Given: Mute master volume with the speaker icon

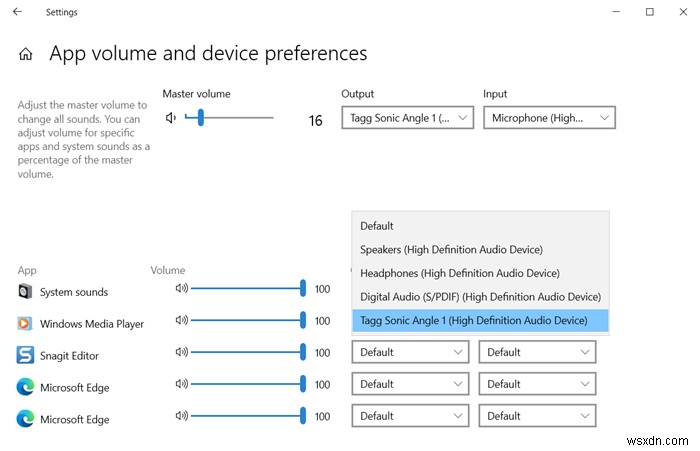Looking at the screenshot, I should 171,118.
